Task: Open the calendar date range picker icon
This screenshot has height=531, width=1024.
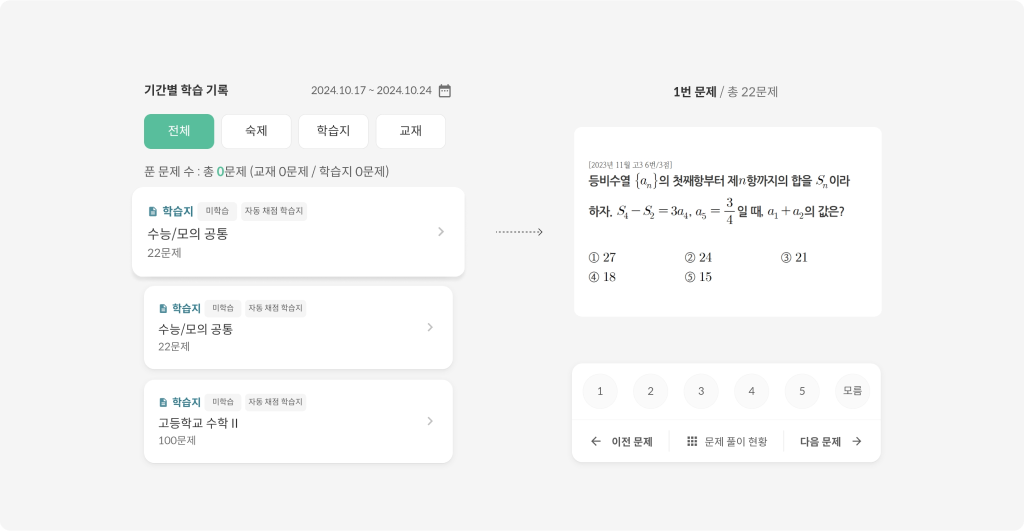Action: (445, 91)
